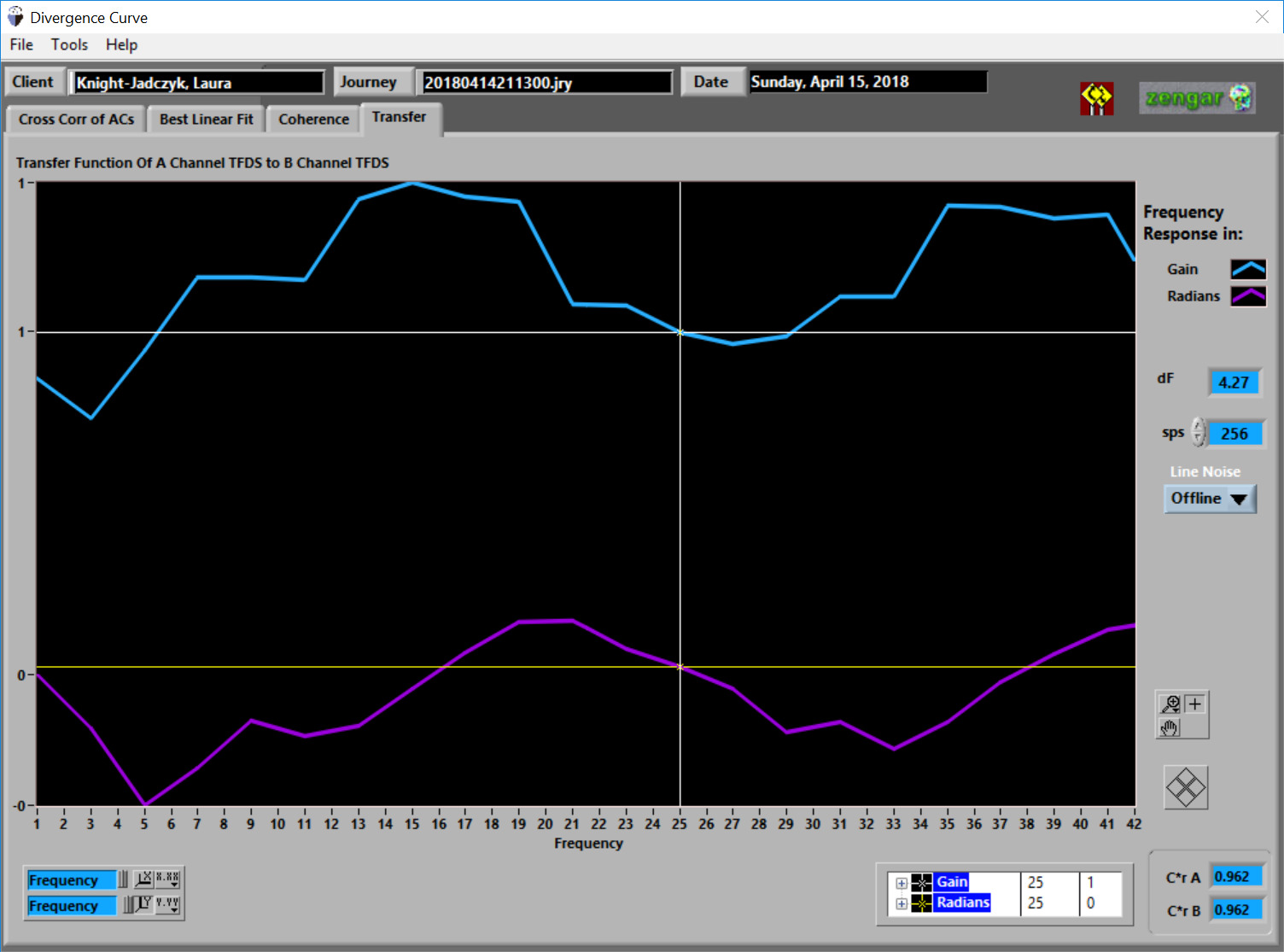Image resolution: width=1284 pixels, height=952 pixels.
Task: Switch to the Coherence tab
Action: coord(313,120)
